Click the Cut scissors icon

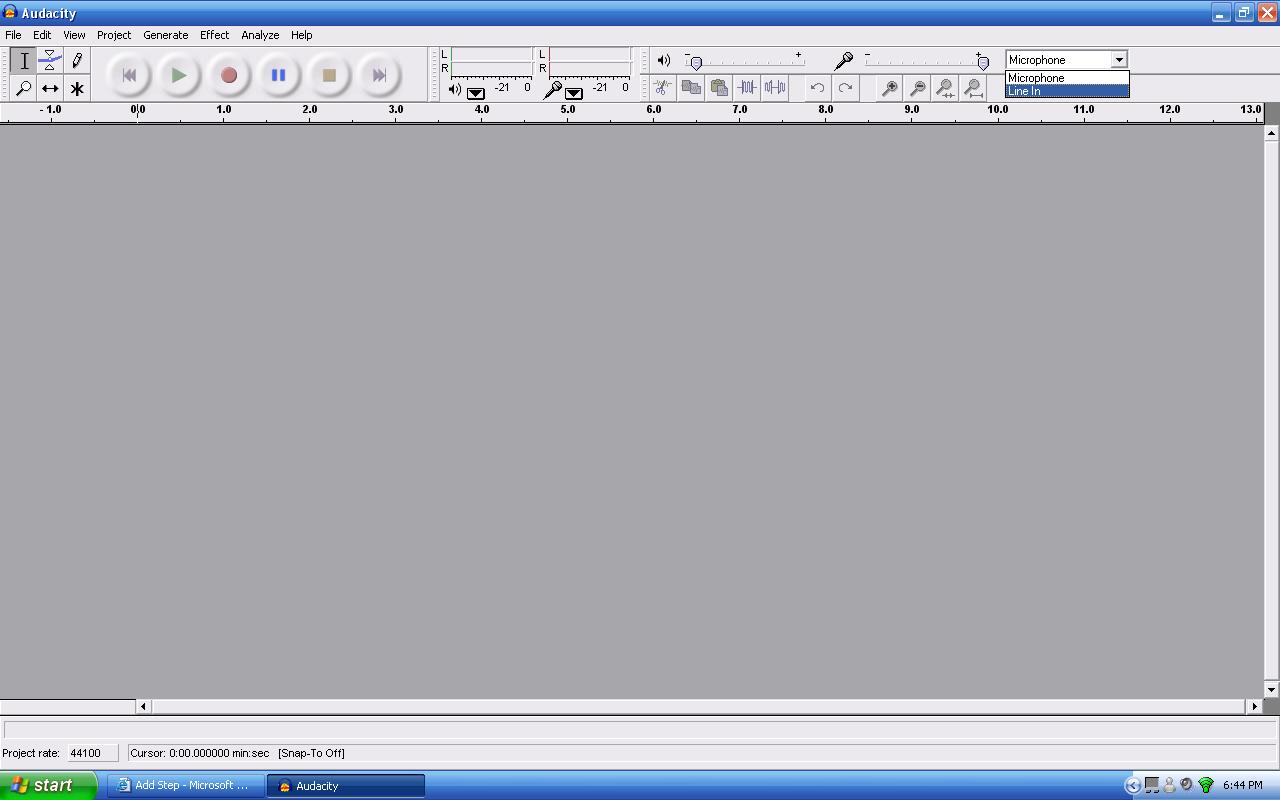pyautogui.click(x=662, y=88)
